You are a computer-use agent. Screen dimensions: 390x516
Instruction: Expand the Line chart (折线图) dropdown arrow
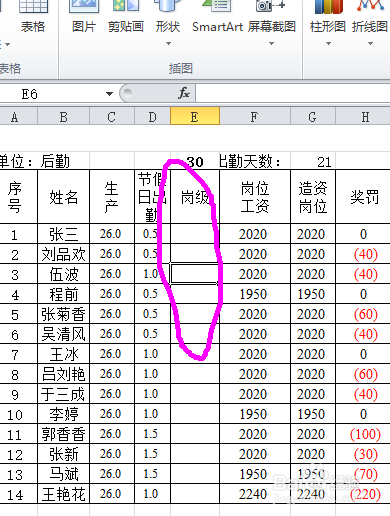point(370,43)
